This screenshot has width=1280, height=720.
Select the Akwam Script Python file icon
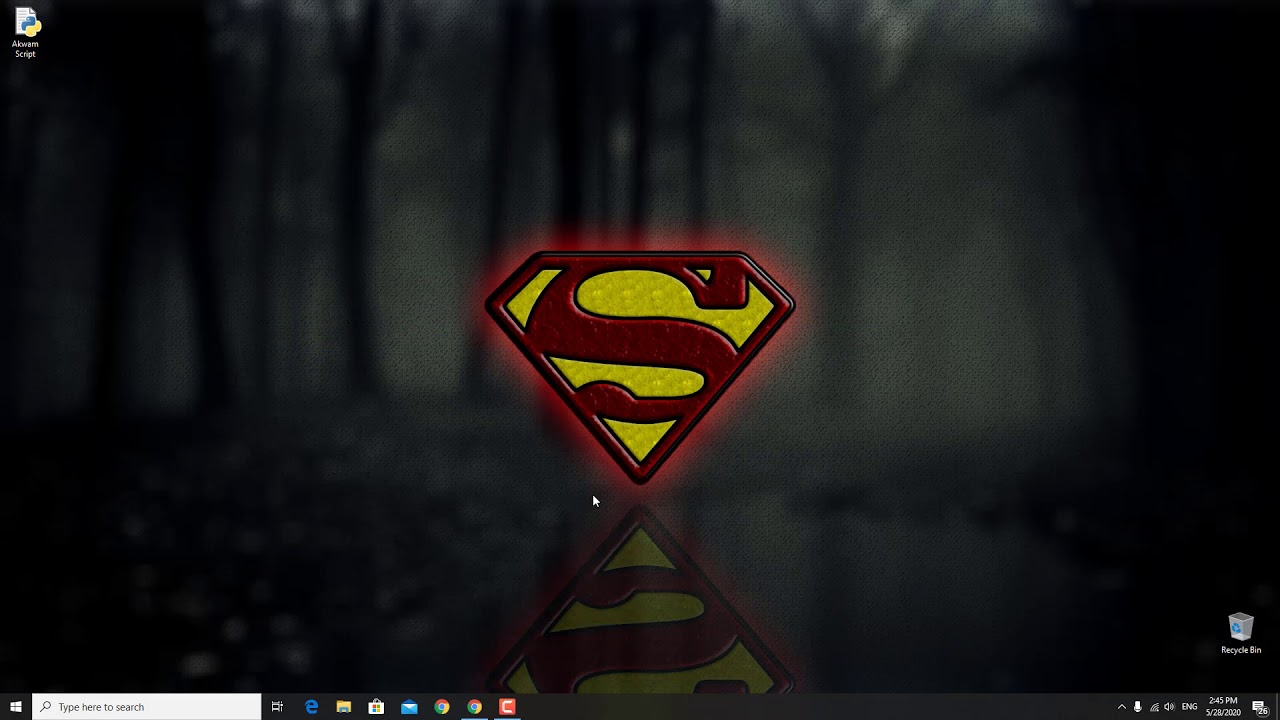click(25, 32)
